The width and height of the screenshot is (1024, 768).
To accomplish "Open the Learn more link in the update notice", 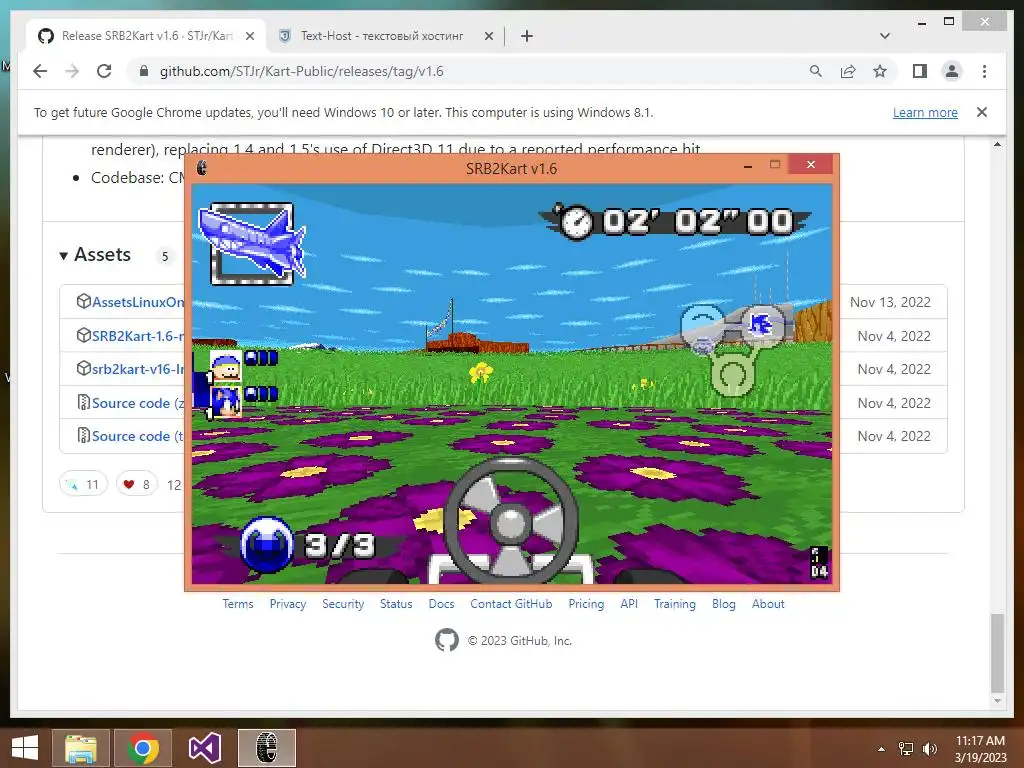I will 925,112.
